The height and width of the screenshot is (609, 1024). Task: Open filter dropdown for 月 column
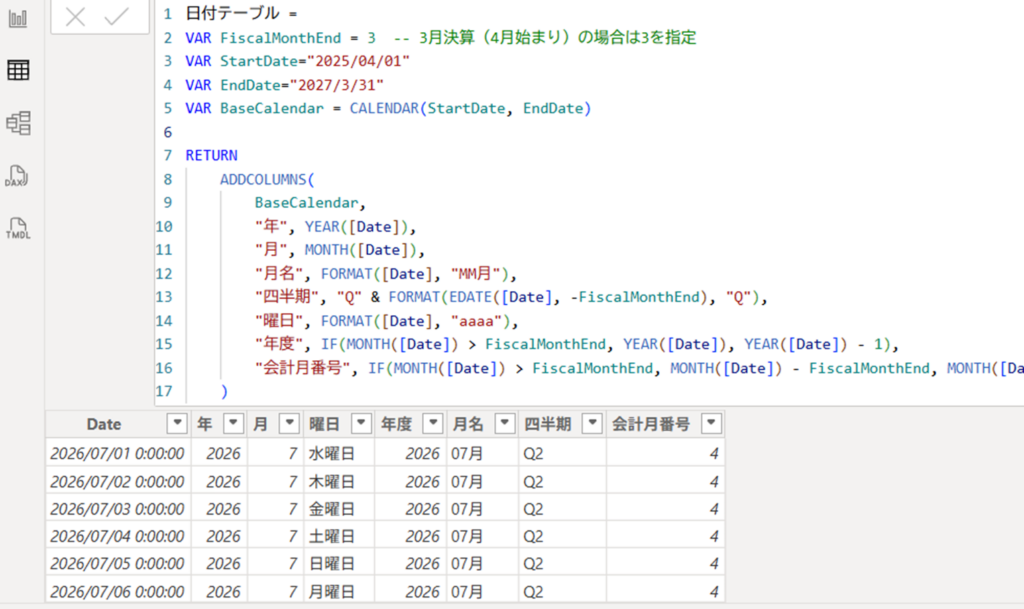pos(289,423)
